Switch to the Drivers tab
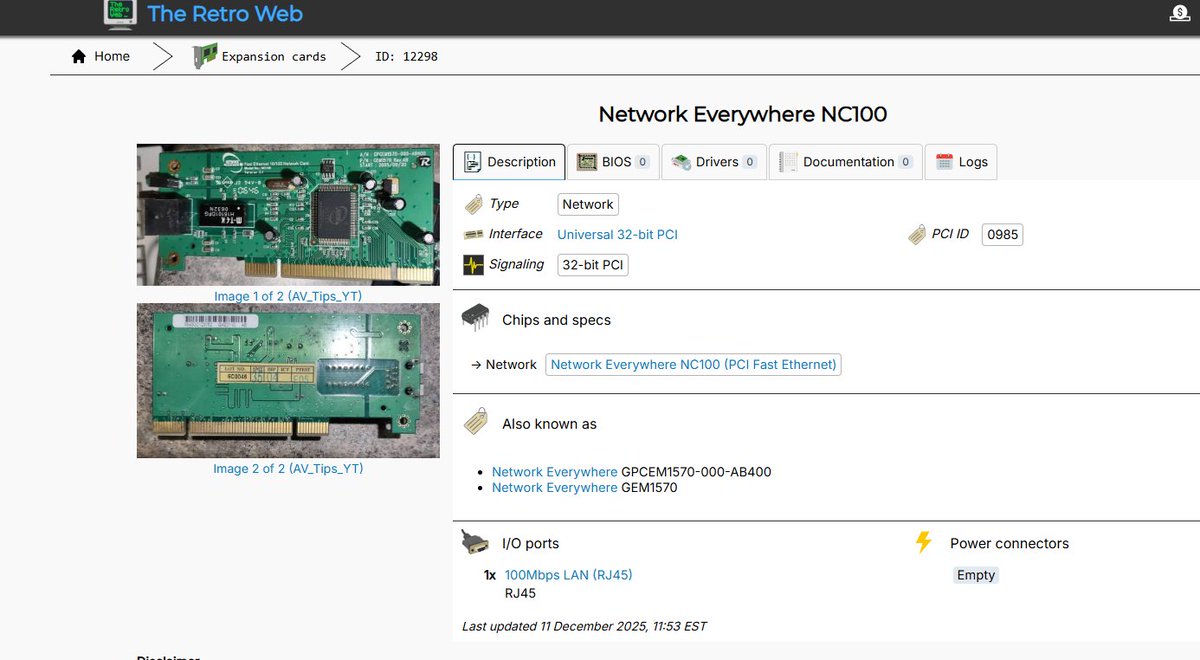 pos(714,162)
